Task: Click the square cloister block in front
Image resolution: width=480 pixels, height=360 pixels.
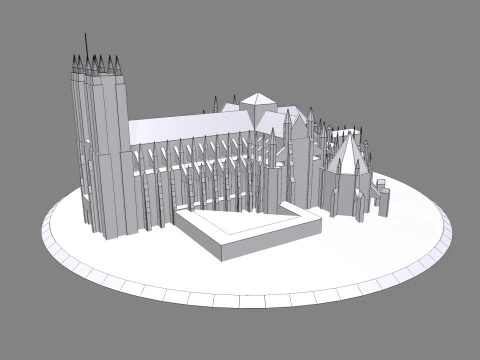Action: (248, 230)
